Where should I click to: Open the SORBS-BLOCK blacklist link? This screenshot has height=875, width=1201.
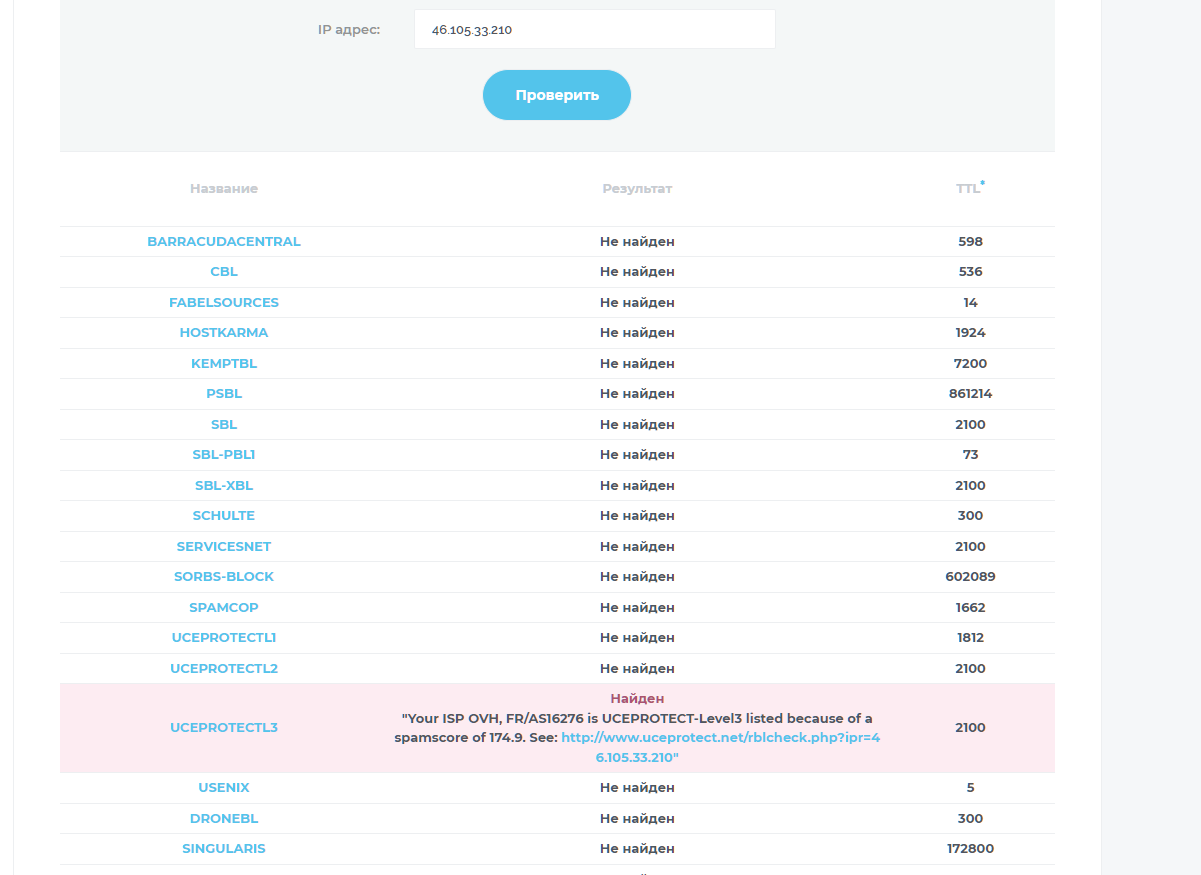click(223, 576)
